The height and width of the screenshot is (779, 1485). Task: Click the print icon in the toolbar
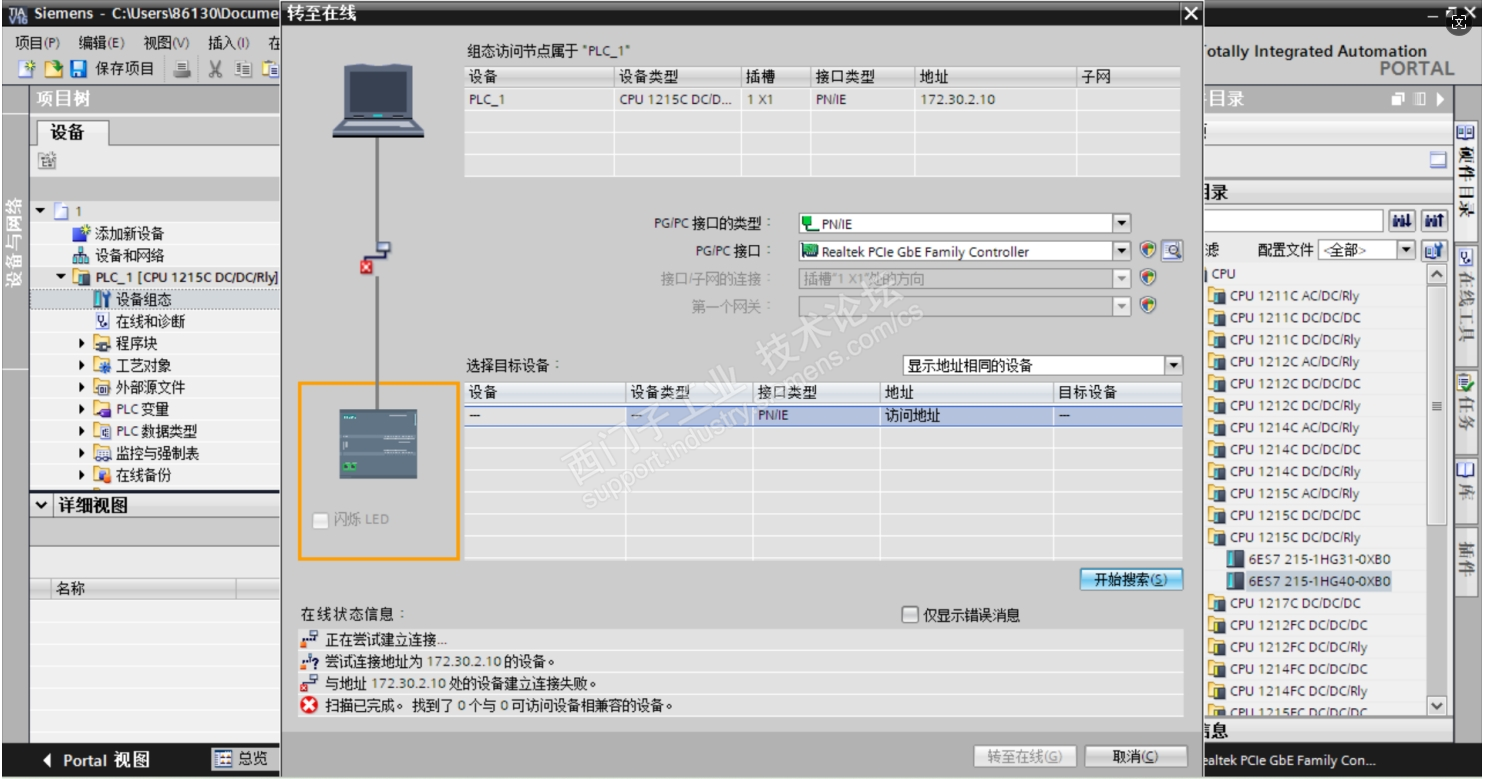182,69
